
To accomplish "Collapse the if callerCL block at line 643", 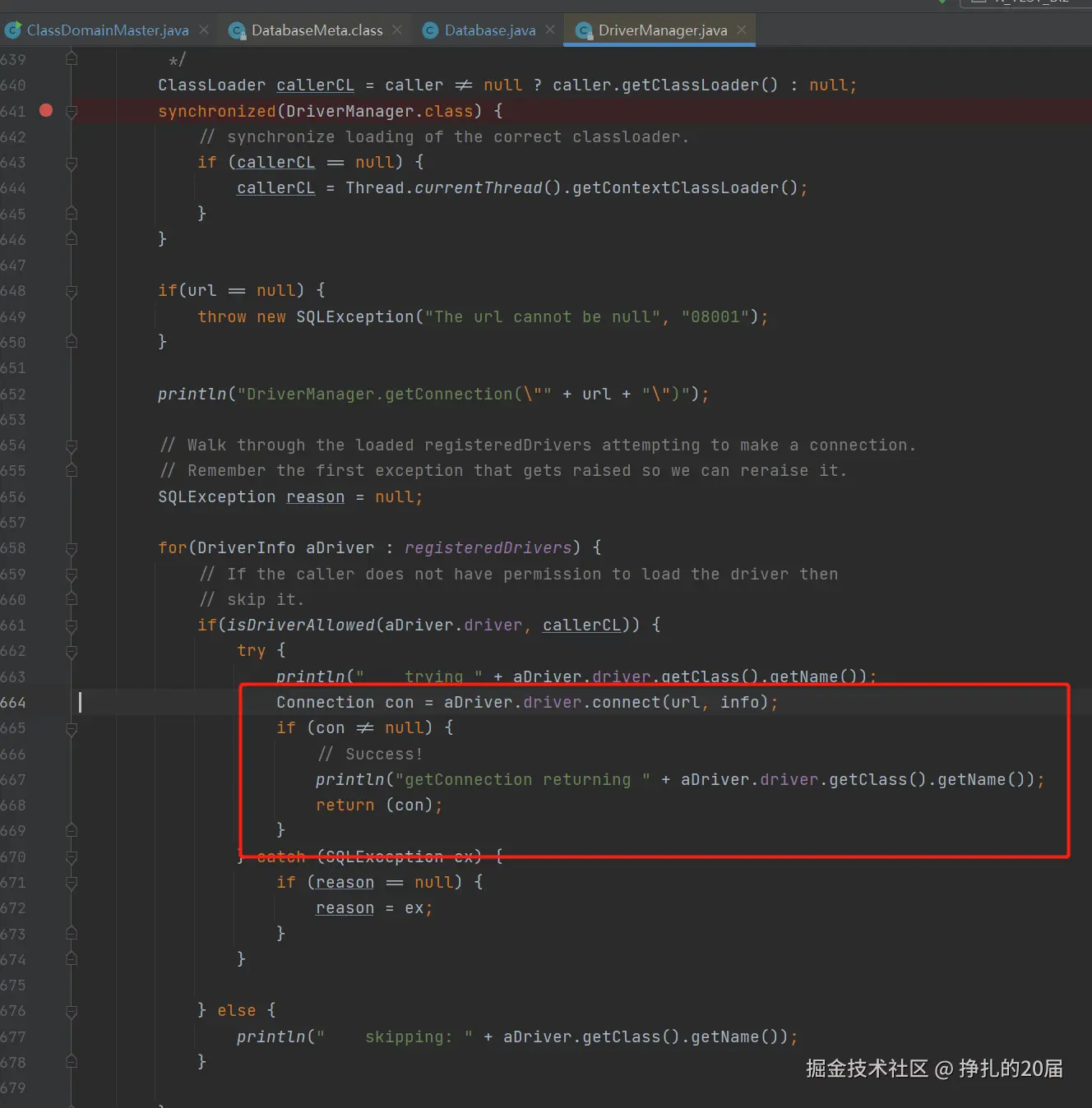I will (72, 163).
